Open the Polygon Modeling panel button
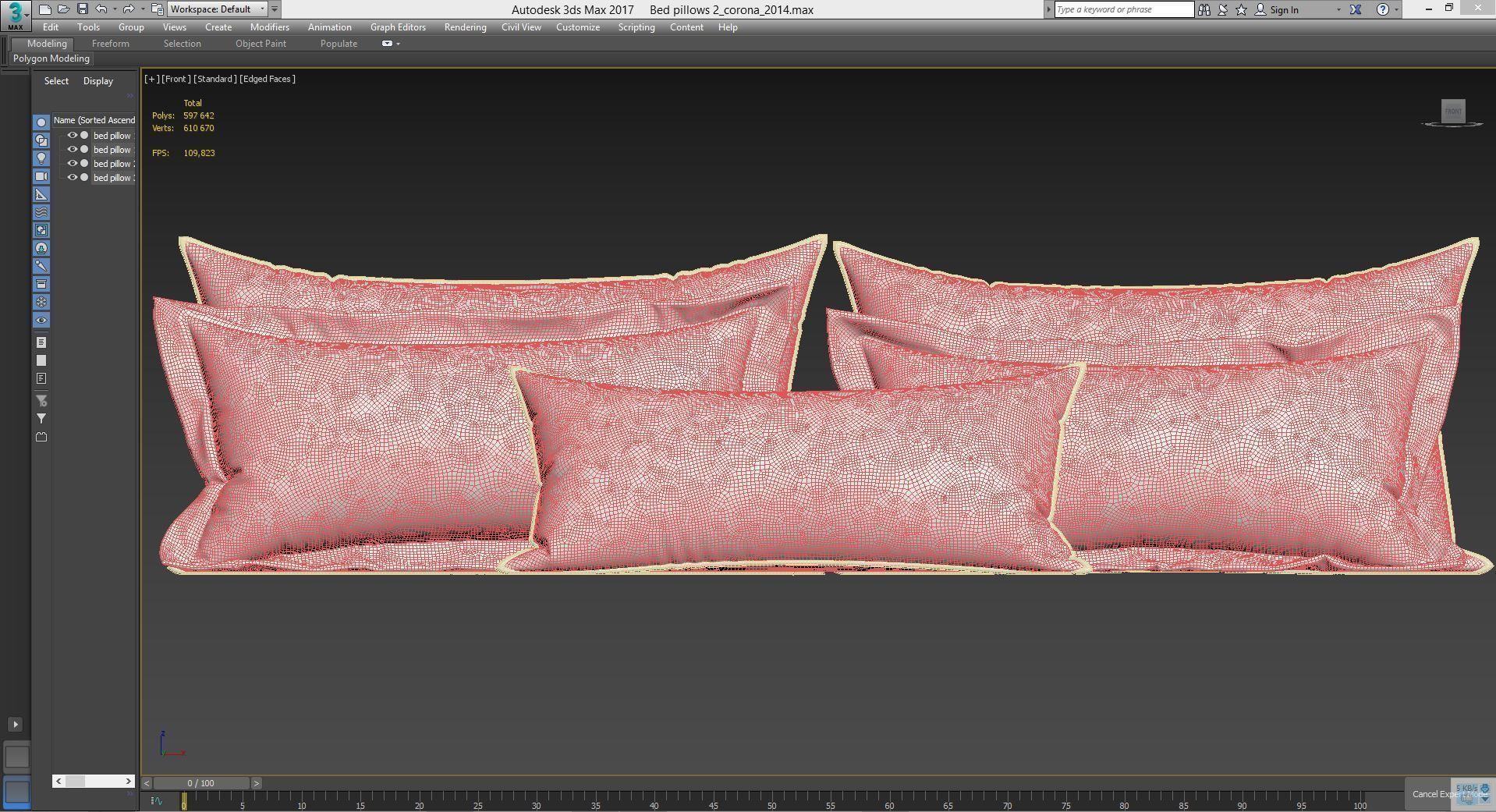This screenshot has height=812, width=1496. [x=51, y=59]
